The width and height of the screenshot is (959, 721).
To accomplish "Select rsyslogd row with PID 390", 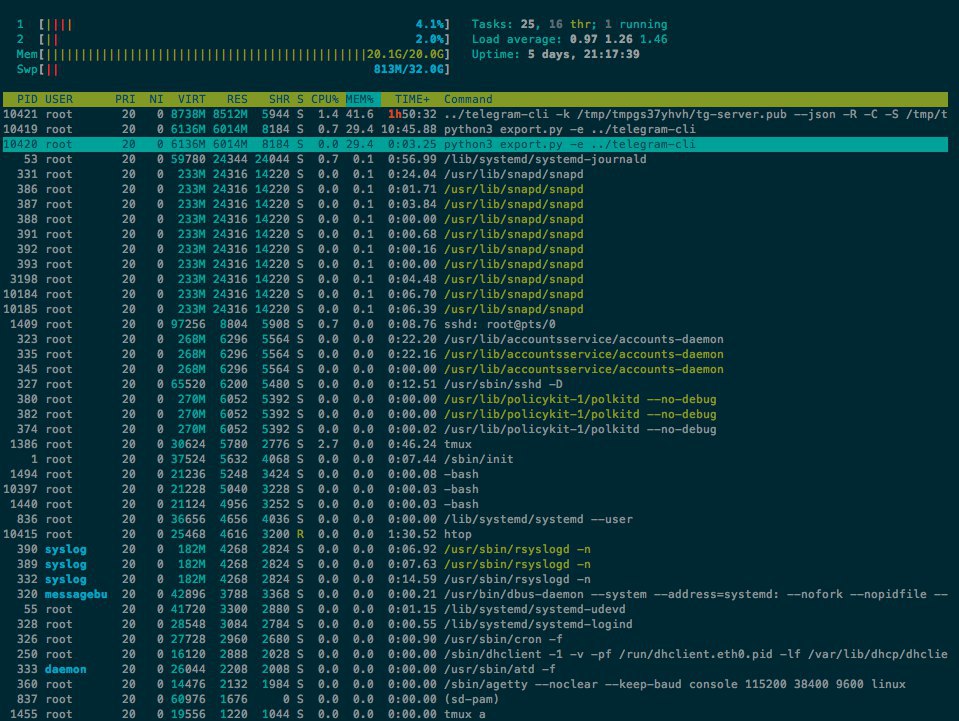I will coord(475,549).
